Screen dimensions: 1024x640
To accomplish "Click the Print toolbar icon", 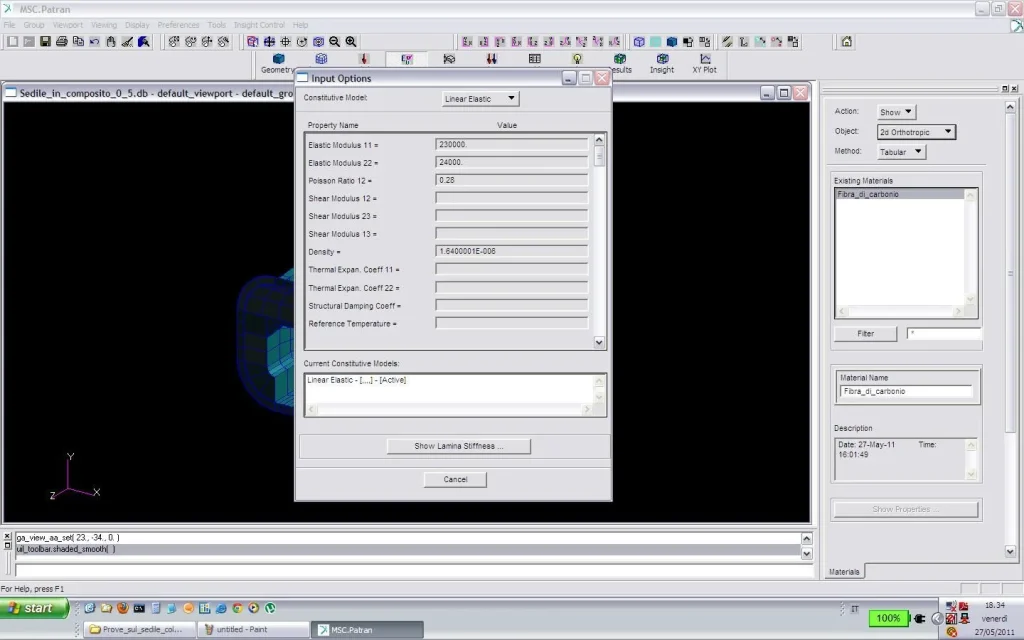I will click(x=61, y=41).
